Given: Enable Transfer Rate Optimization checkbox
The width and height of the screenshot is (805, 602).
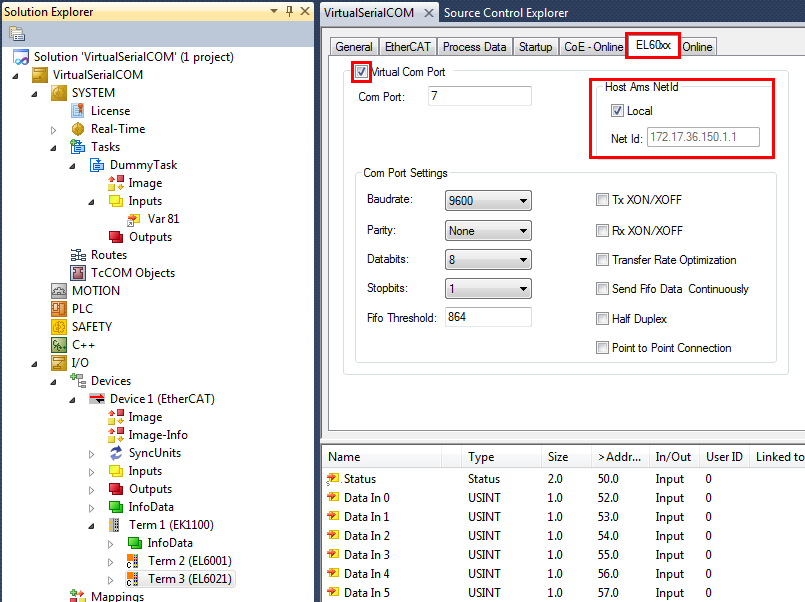Looking at the screenshot, I should click(x=602, y=260).
